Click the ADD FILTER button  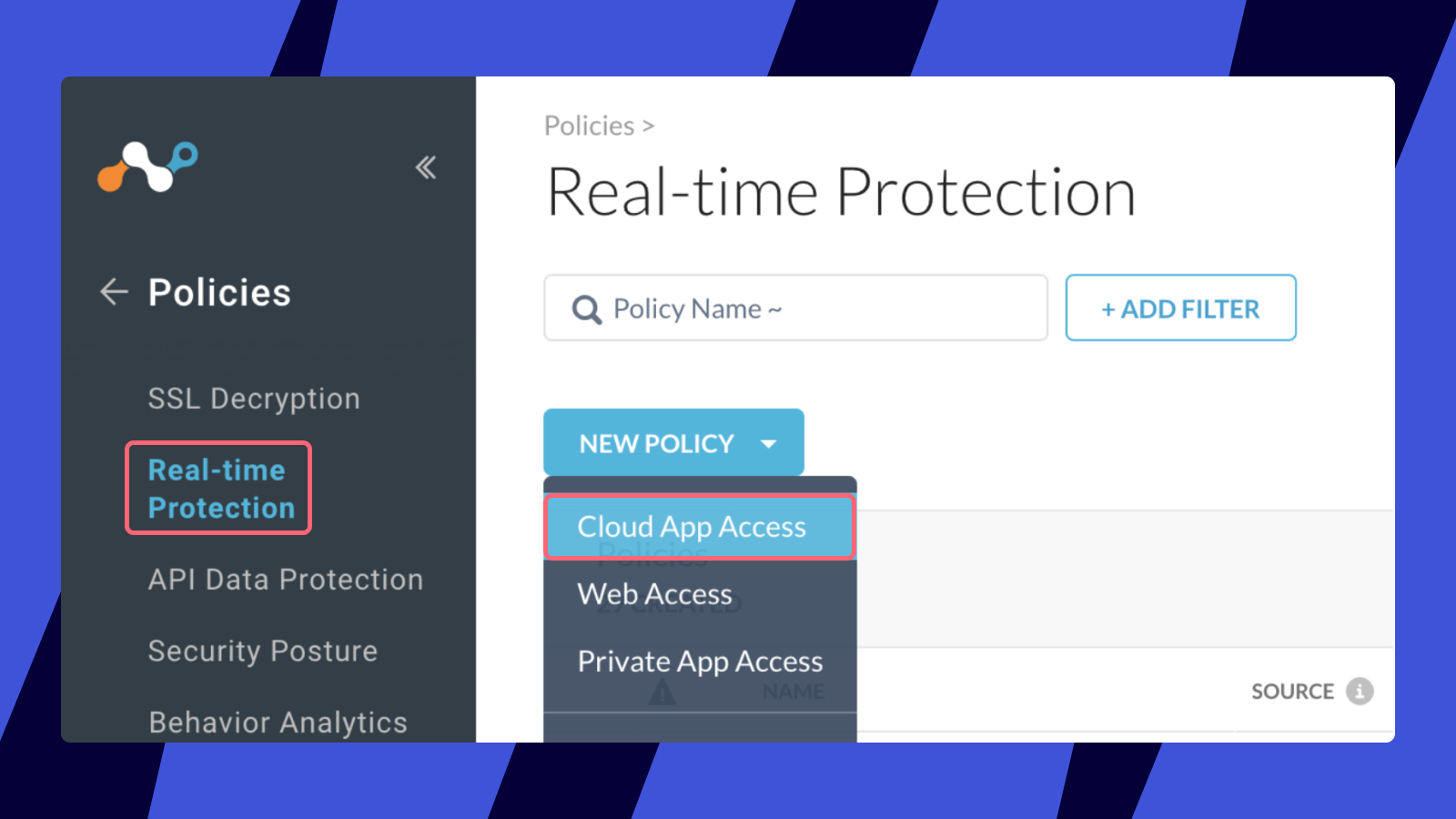tap(1180, 308)
